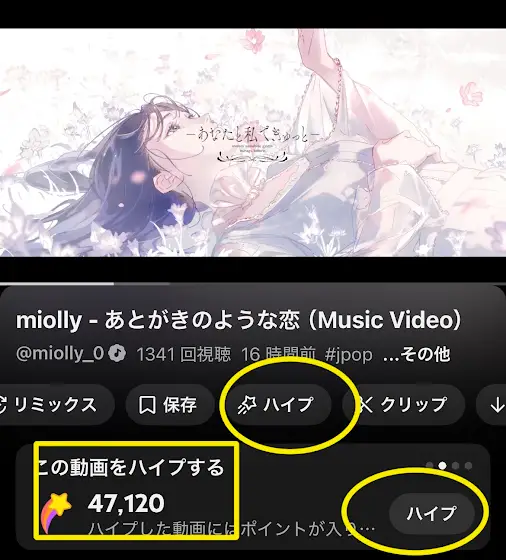The height and width of the screenshot is (560, 506).
Task: Tap the download arrow icon
Action: pos(497,406)
